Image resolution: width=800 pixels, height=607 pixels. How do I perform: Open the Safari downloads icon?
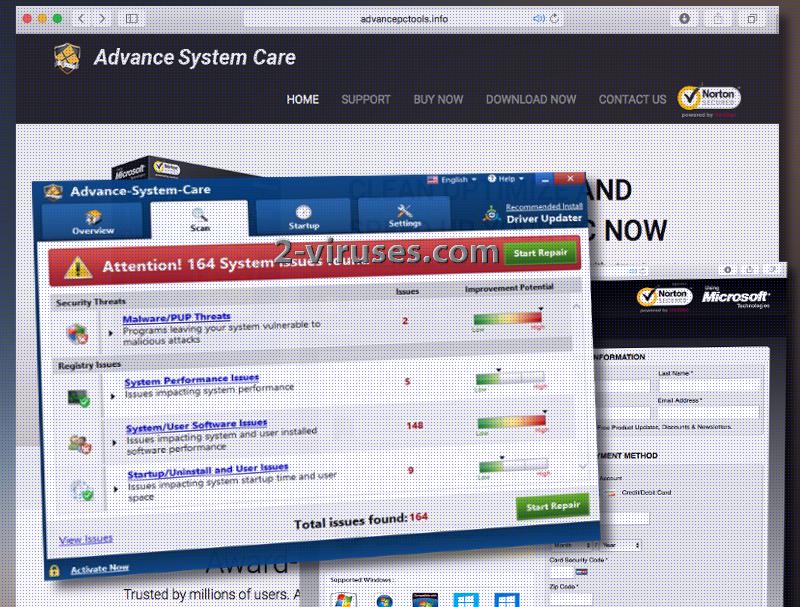click(x=684, y=19)
